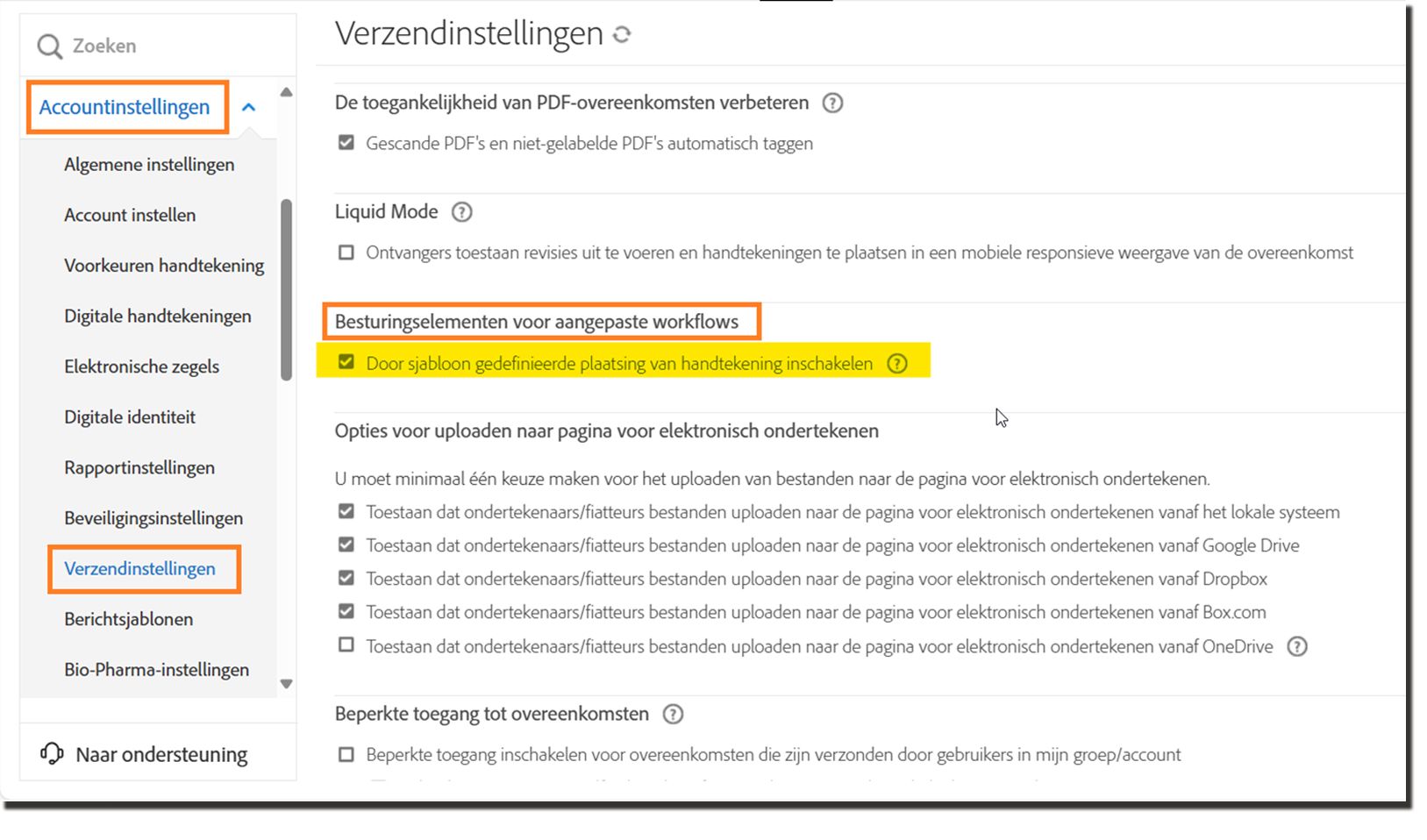The image size is (1427, 840).
Task: Enable upload vanaf OneDrive checkbox
Action: (x=346, y=645)
